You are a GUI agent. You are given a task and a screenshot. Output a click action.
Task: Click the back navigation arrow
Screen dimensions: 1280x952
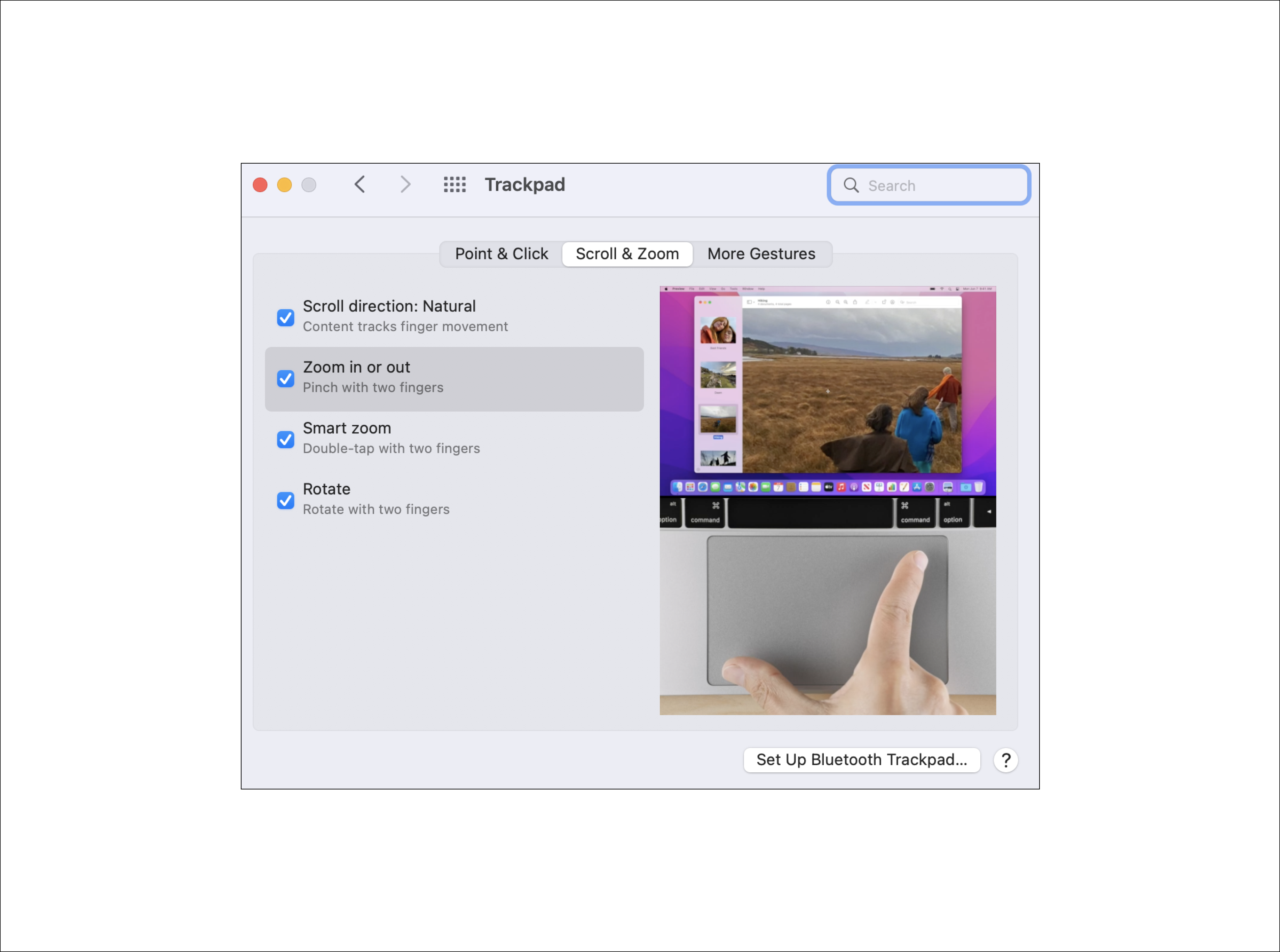359,184
